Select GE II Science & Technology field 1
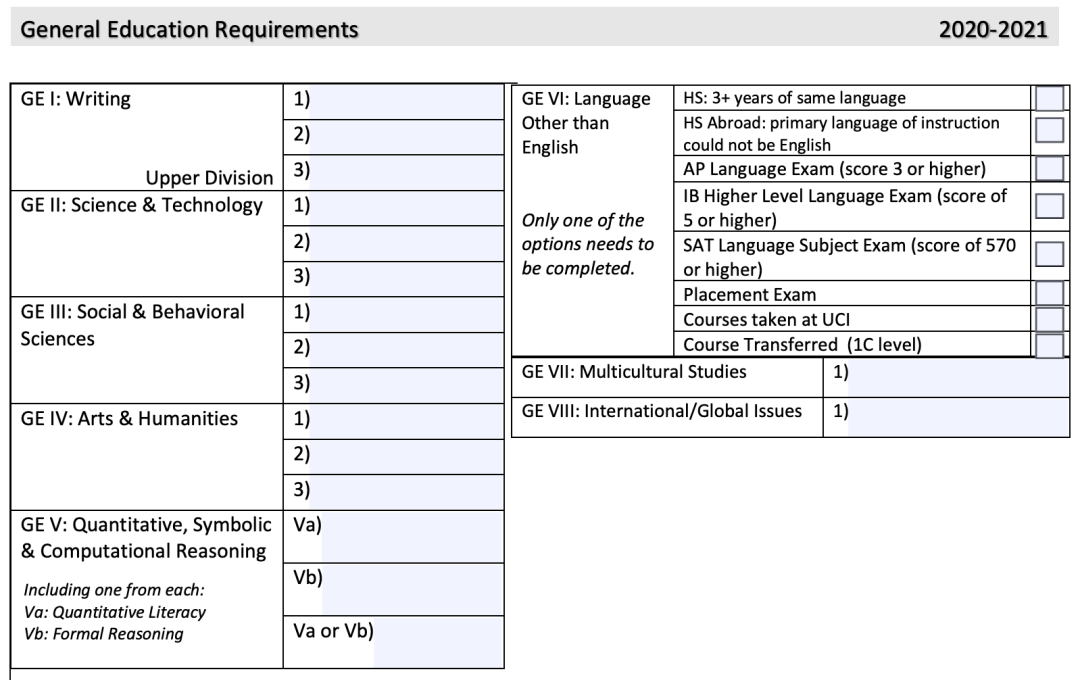The width and height of the screenshot is (1080, 680). [x=412, y=206]
